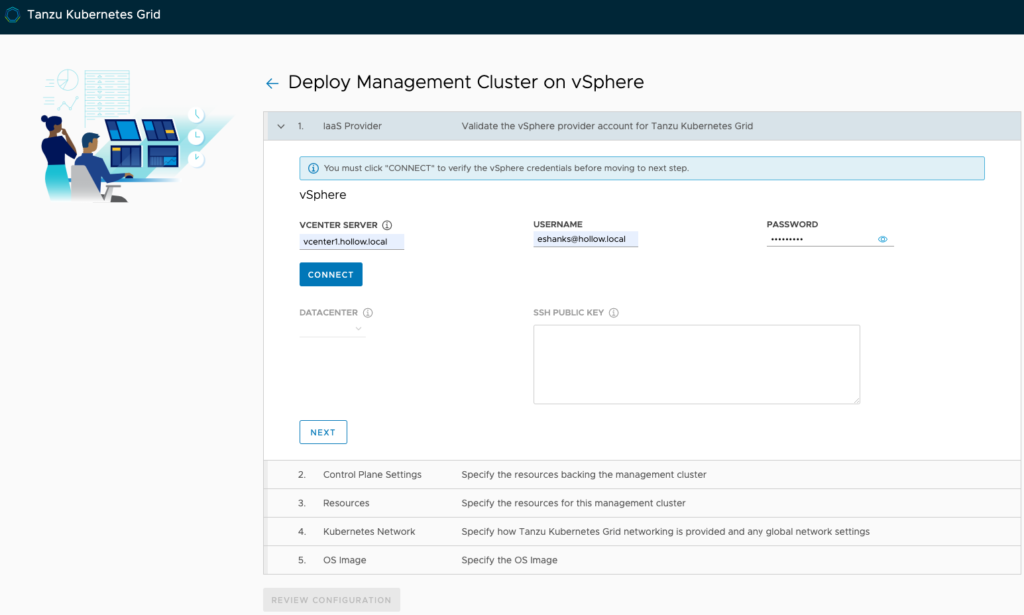Click inside the Password field

pos(818,240)
